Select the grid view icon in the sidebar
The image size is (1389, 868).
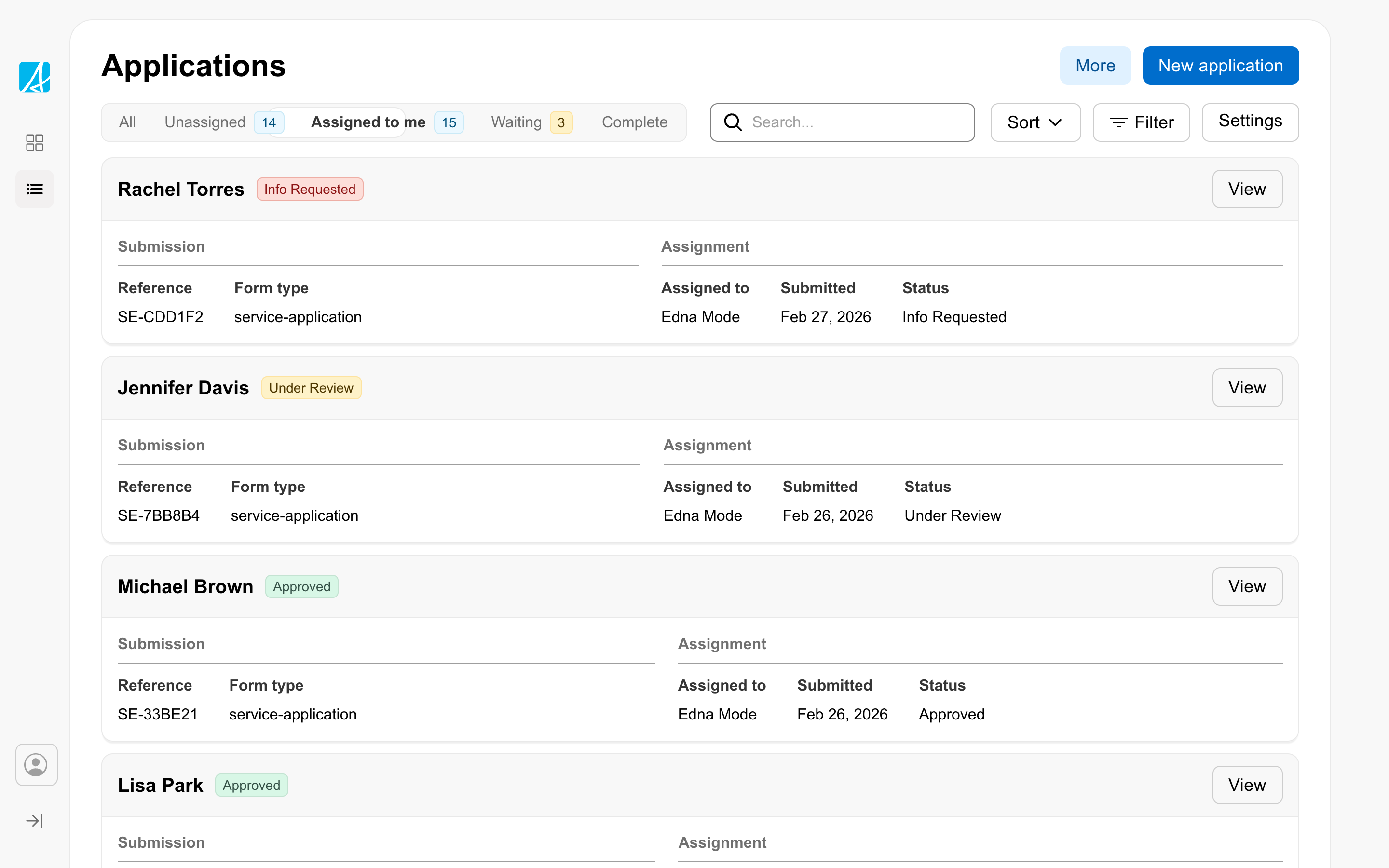(x=34, y=142)
